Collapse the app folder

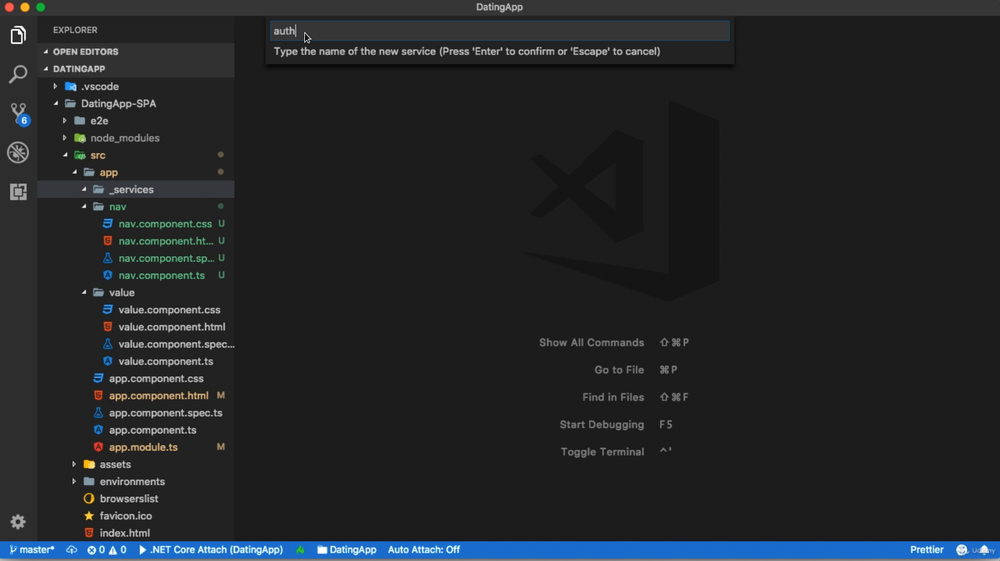point(136,172)
